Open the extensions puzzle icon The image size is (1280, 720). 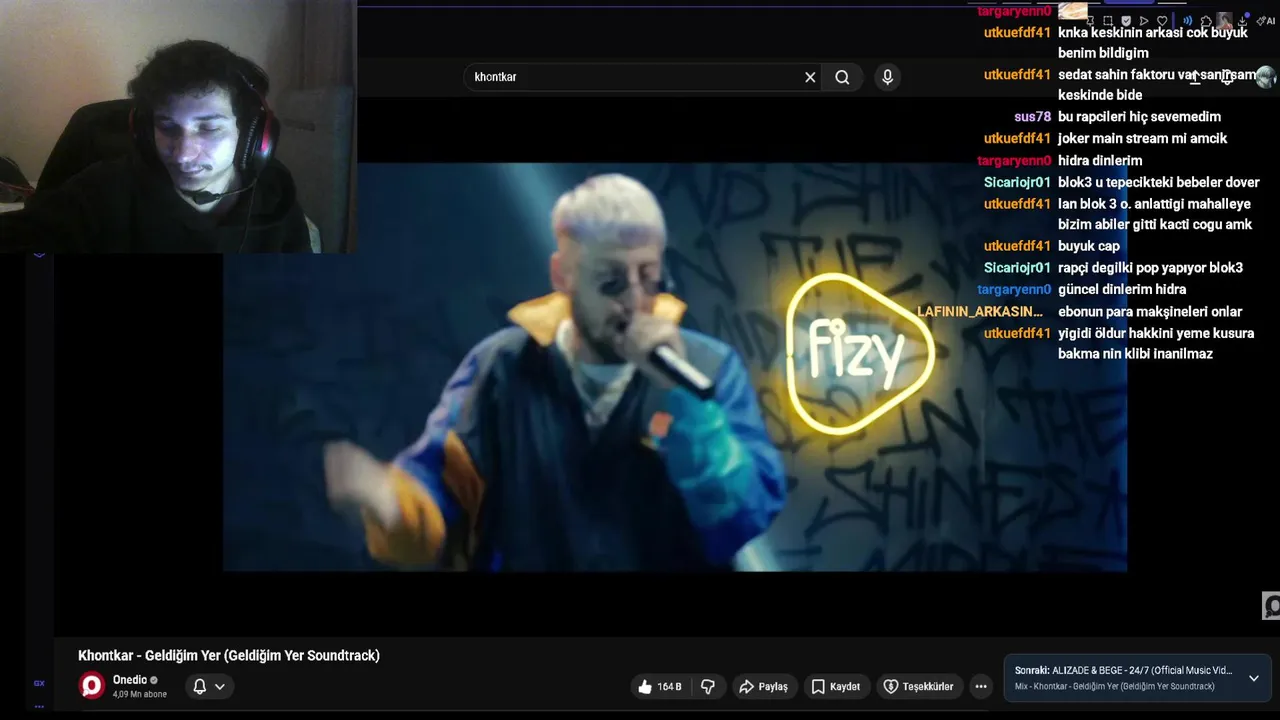(x=1206, y=21)
